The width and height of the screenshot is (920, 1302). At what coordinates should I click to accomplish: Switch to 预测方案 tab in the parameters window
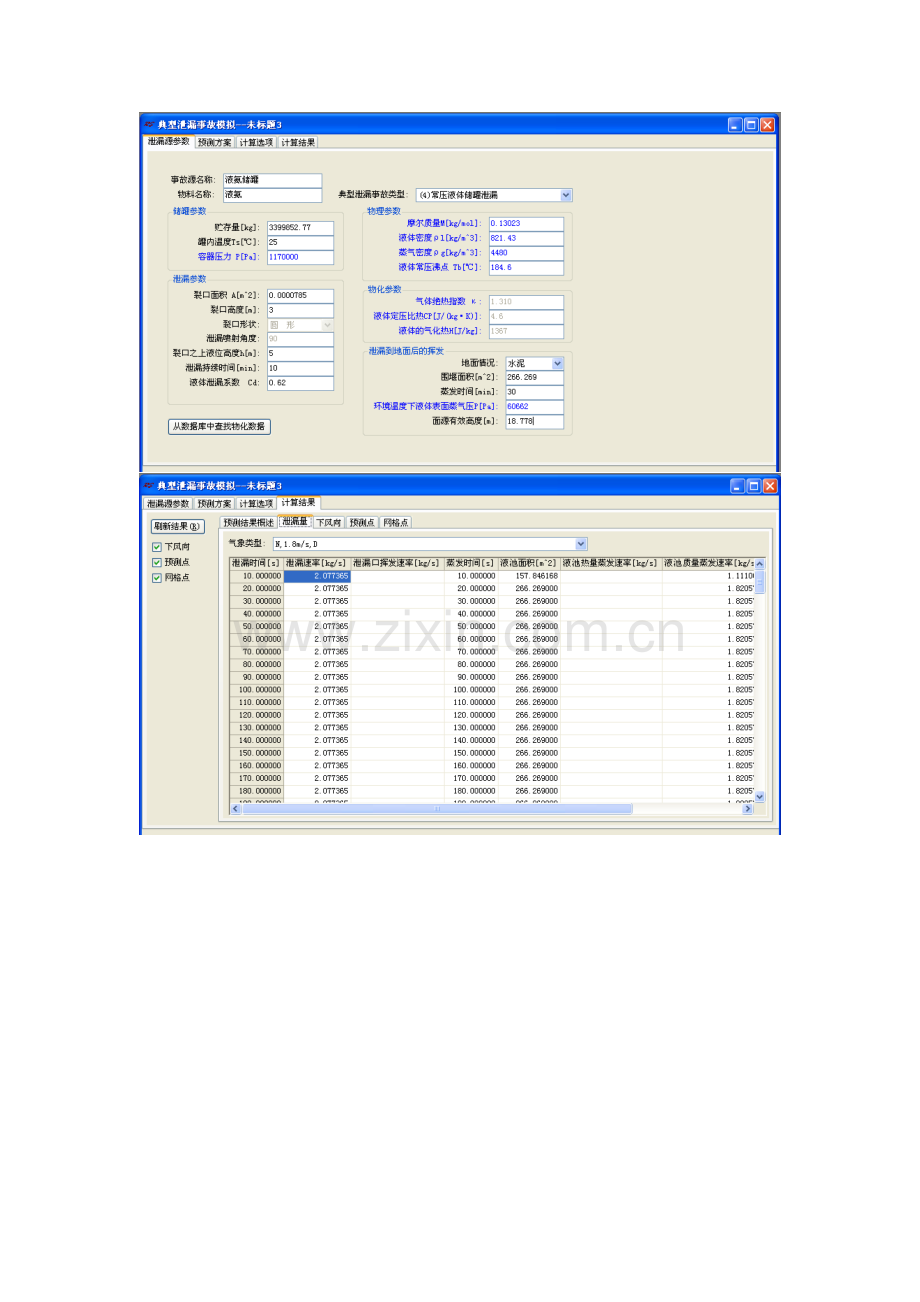214,143
